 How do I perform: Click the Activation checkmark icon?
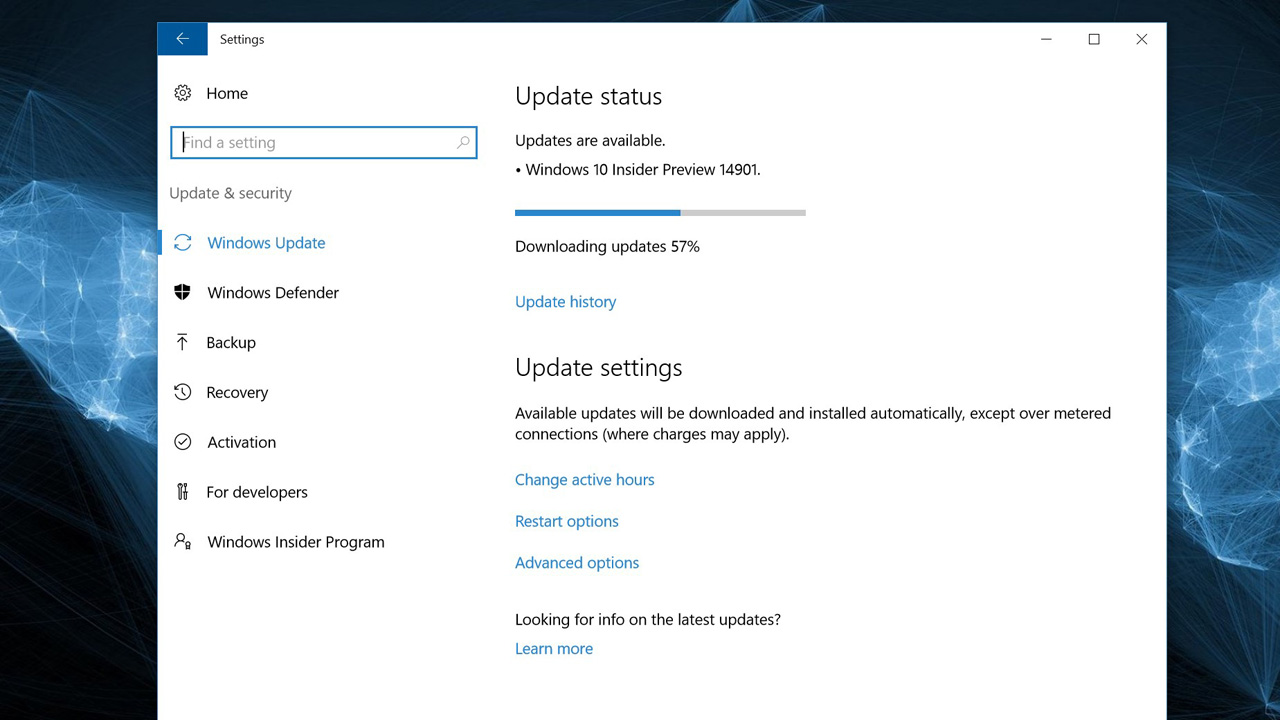[x=183, y=442]
